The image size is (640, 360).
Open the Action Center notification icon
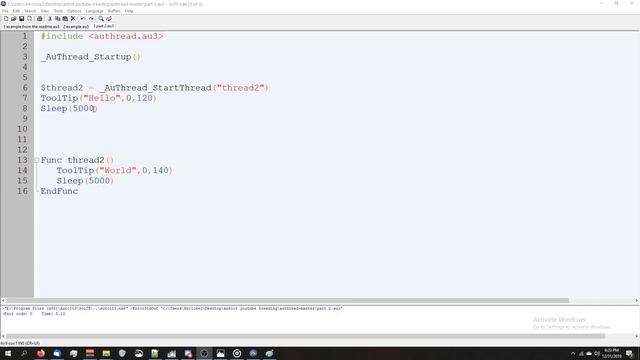click(629, 353)
